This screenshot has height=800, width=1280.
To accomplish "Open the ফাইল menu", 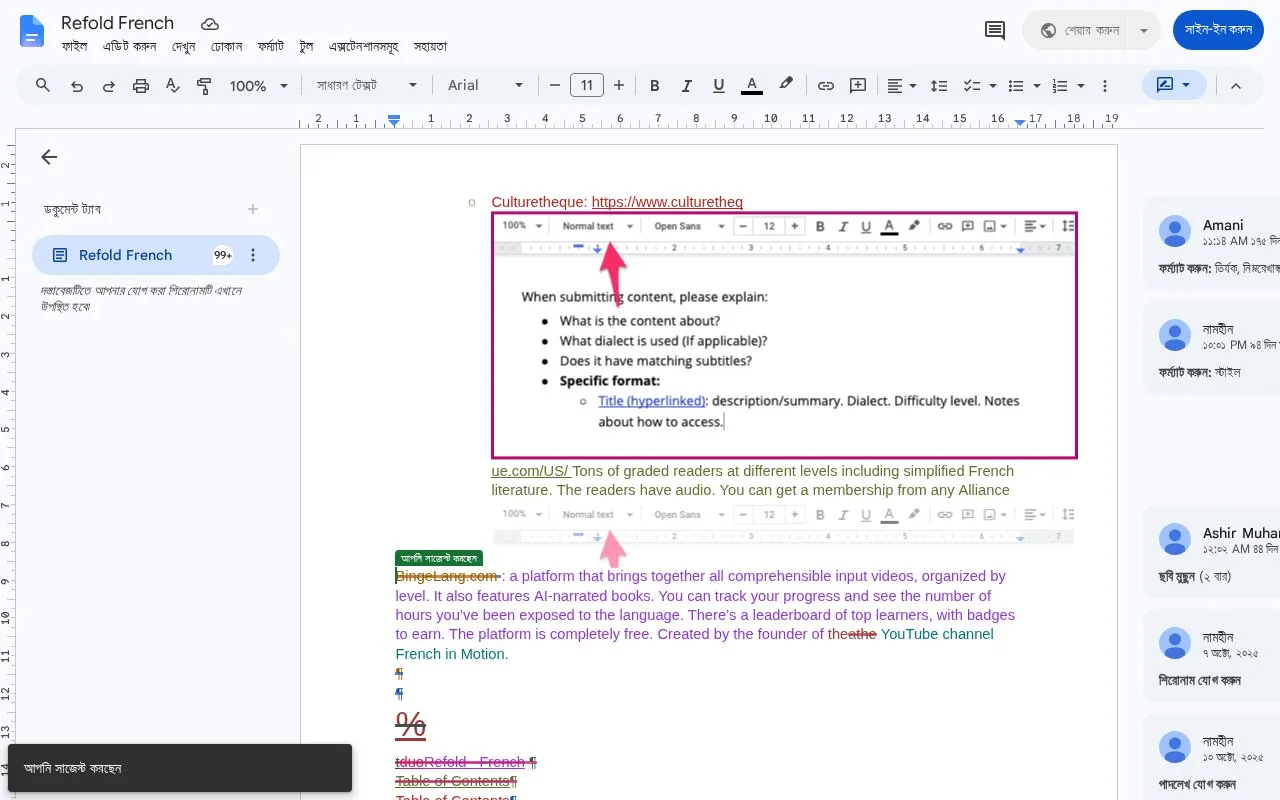I will [x=74, y=46].
